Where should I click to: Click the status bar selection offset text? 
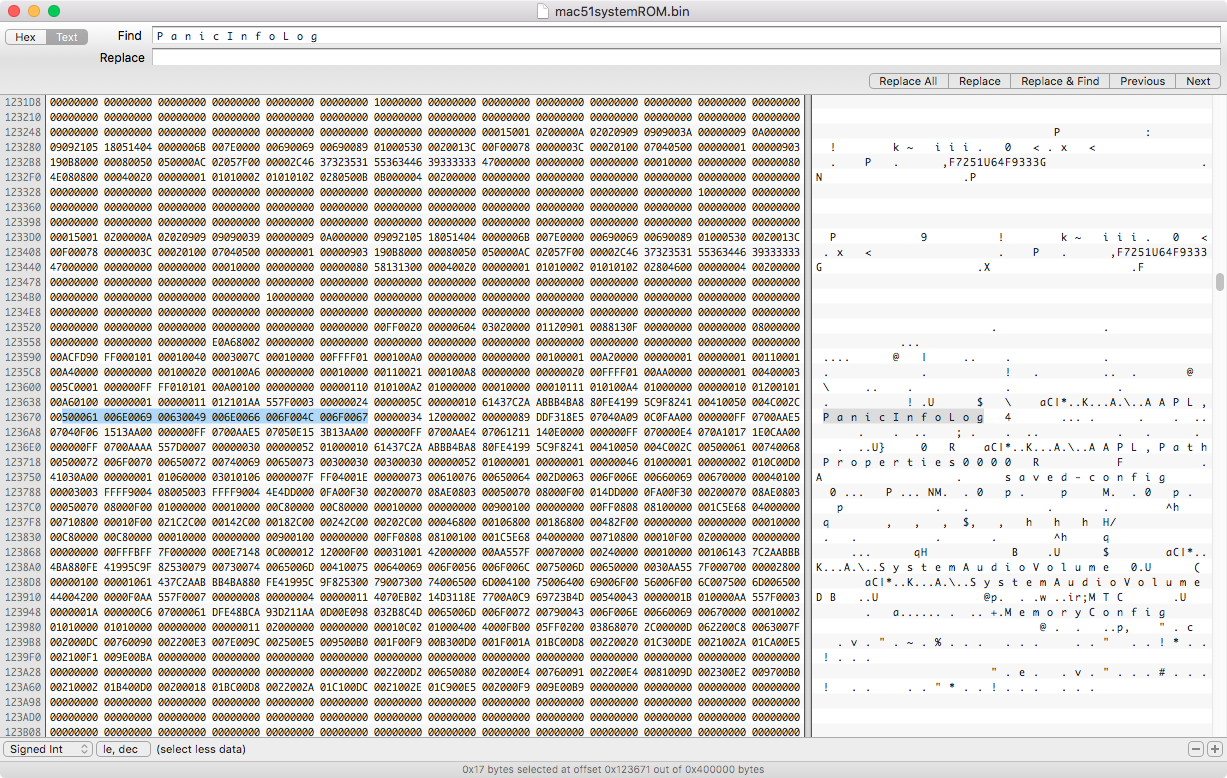(613, 770)
